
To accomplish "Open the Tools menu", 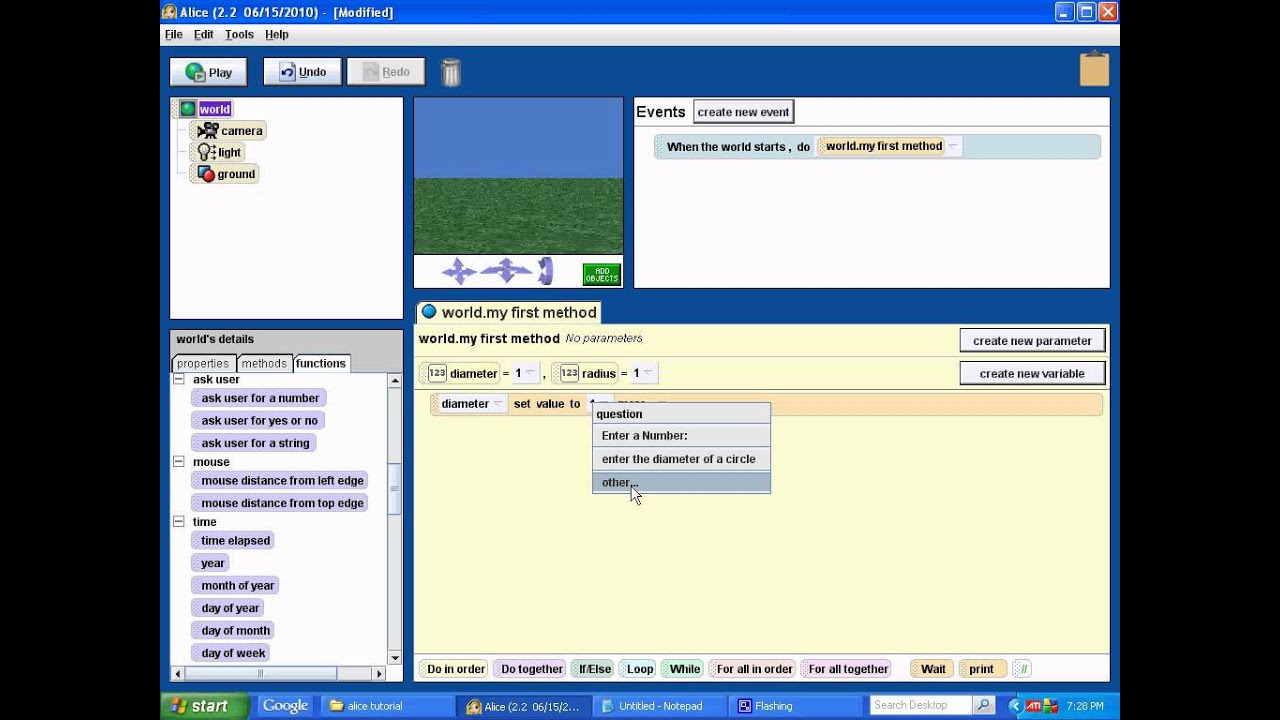I will (x=239, y=34).
